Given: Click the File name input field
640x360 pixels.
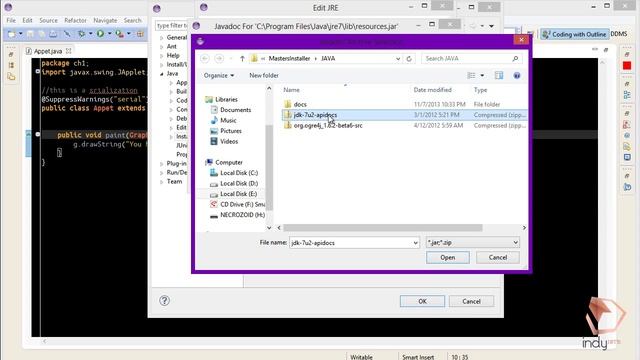Looking at the screenshot, I should pos(350,242).
